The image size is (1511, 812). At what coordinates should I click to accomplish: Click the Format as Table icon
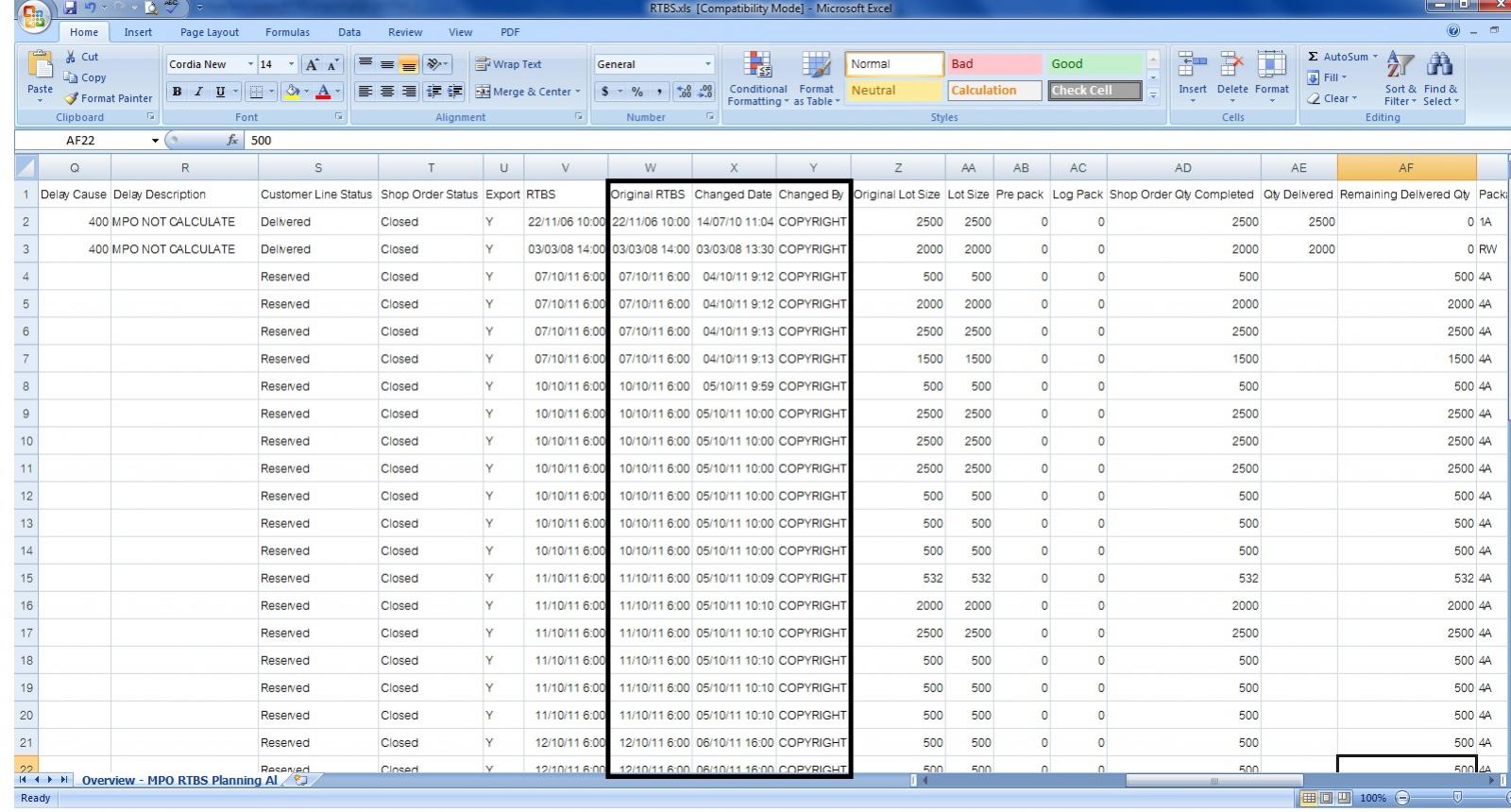(x=816, y=66)
